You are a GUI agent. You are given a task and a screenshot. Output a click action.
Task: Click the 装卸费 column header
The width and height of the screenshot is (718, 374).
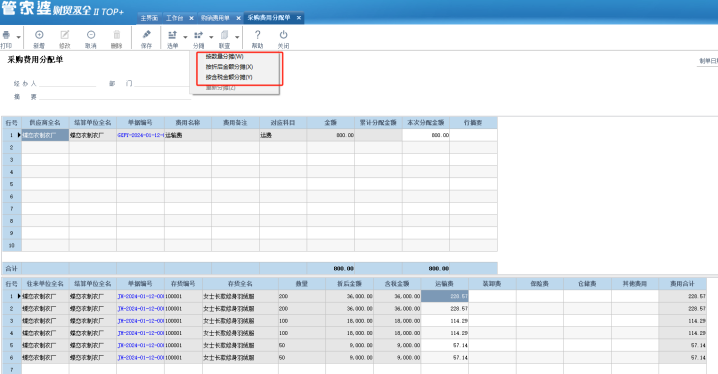[492, 284]
